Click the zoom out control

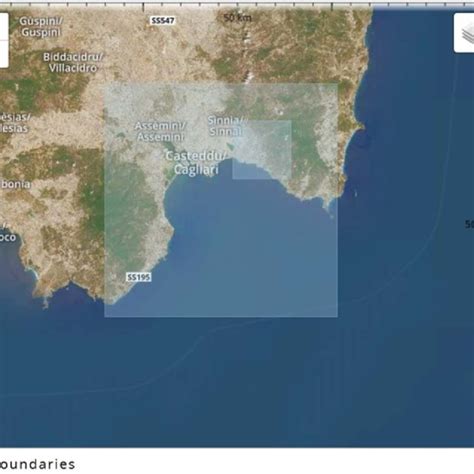[x=4, y=54]
